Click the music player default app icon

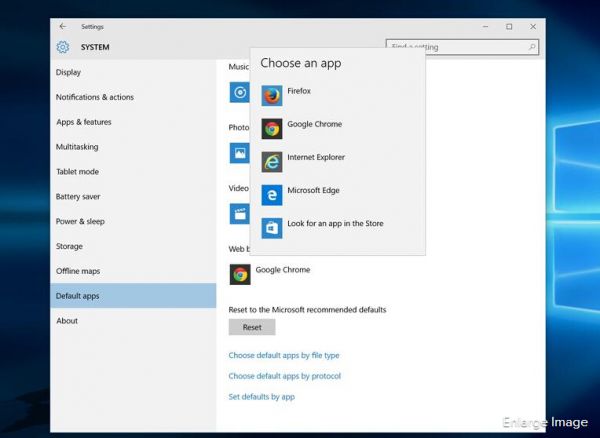point(239,93)
